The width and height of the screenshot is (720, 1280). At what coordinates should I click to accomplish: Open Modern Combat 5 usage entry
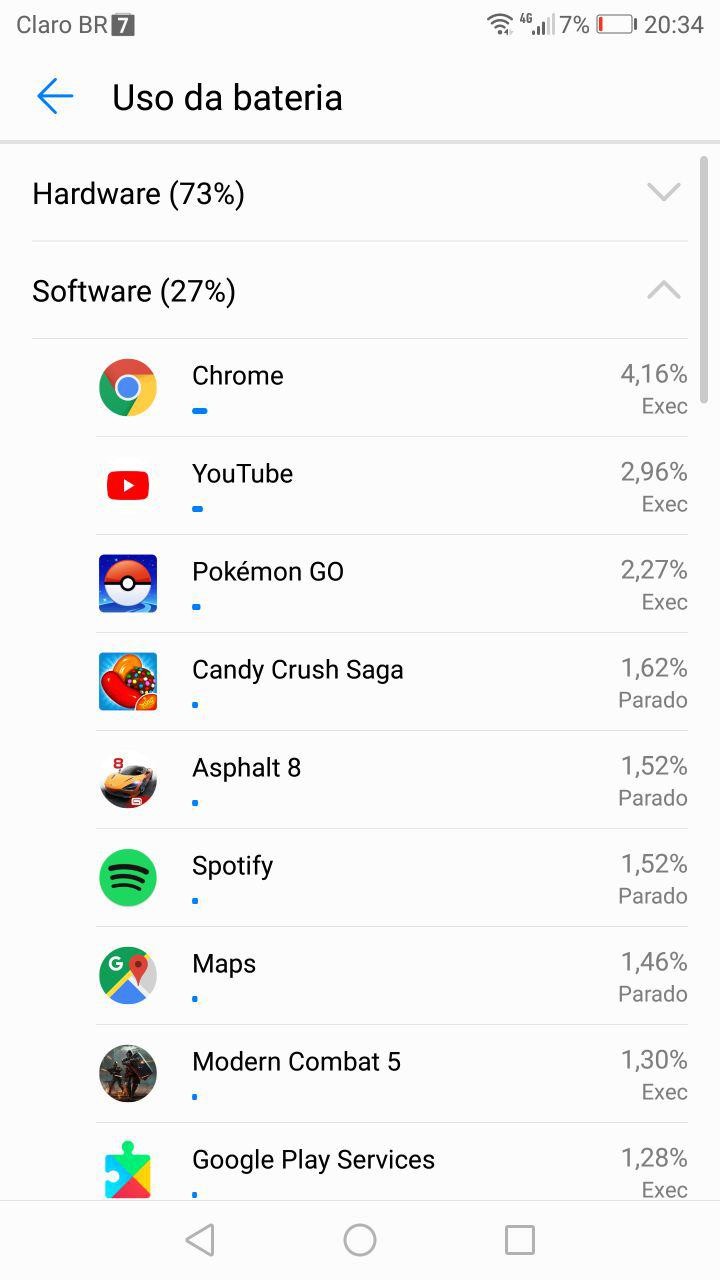coord(400,1073)
